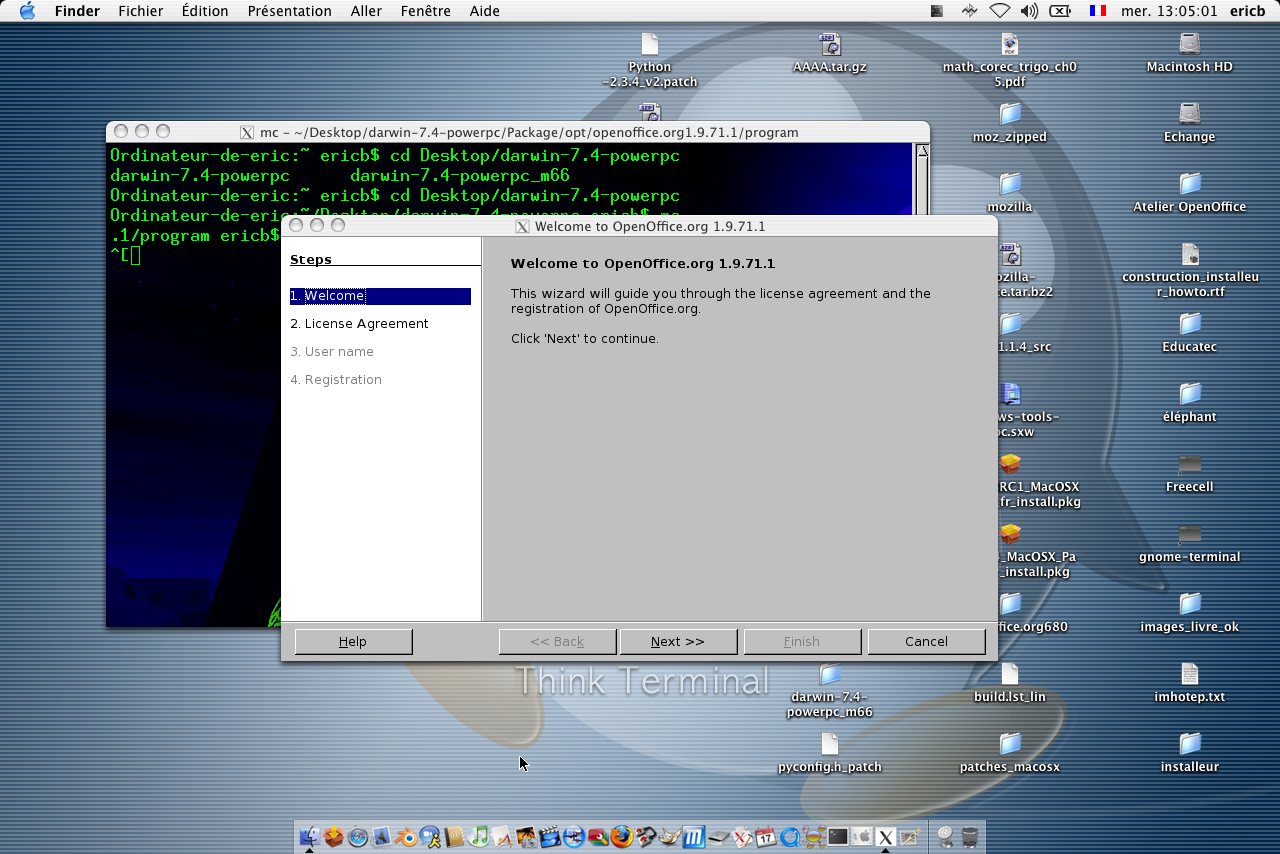Open Safari from the dock
Viewport: 1280px width, 854px height.
(357, 837)
